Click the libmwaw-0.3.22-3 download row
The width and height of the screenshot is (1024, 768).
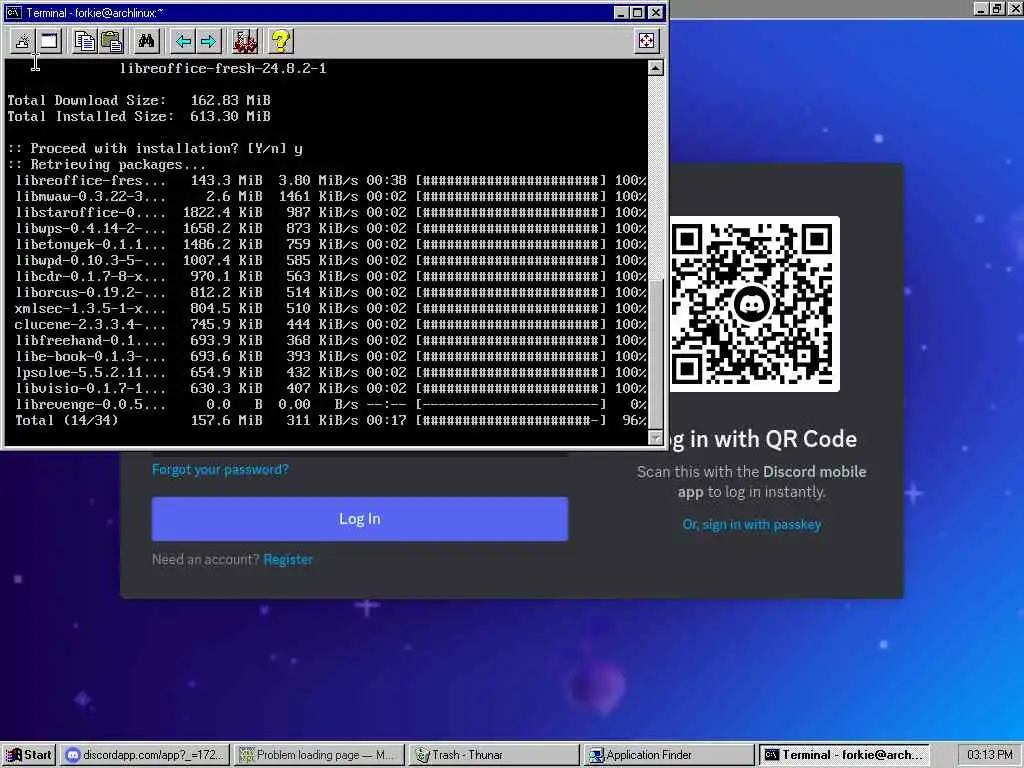(330, 197)
